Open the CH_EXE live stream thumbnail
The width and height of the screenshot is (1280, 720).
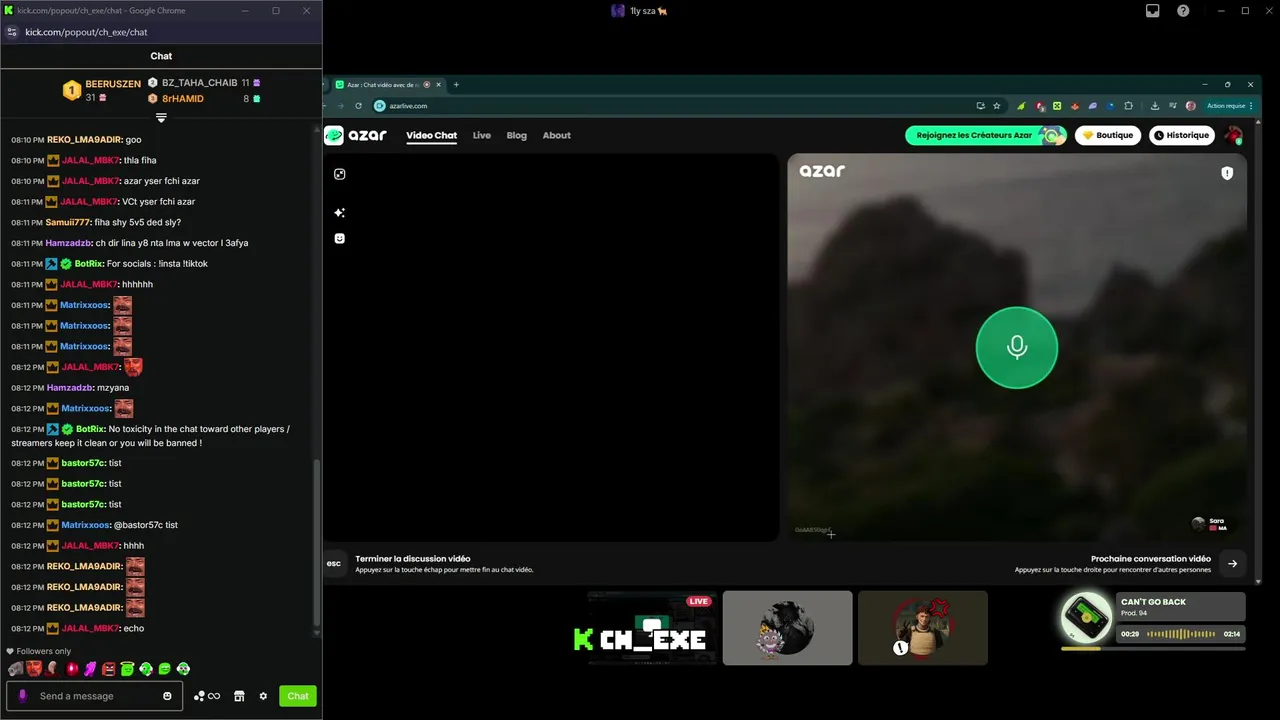tap(652, 628)
